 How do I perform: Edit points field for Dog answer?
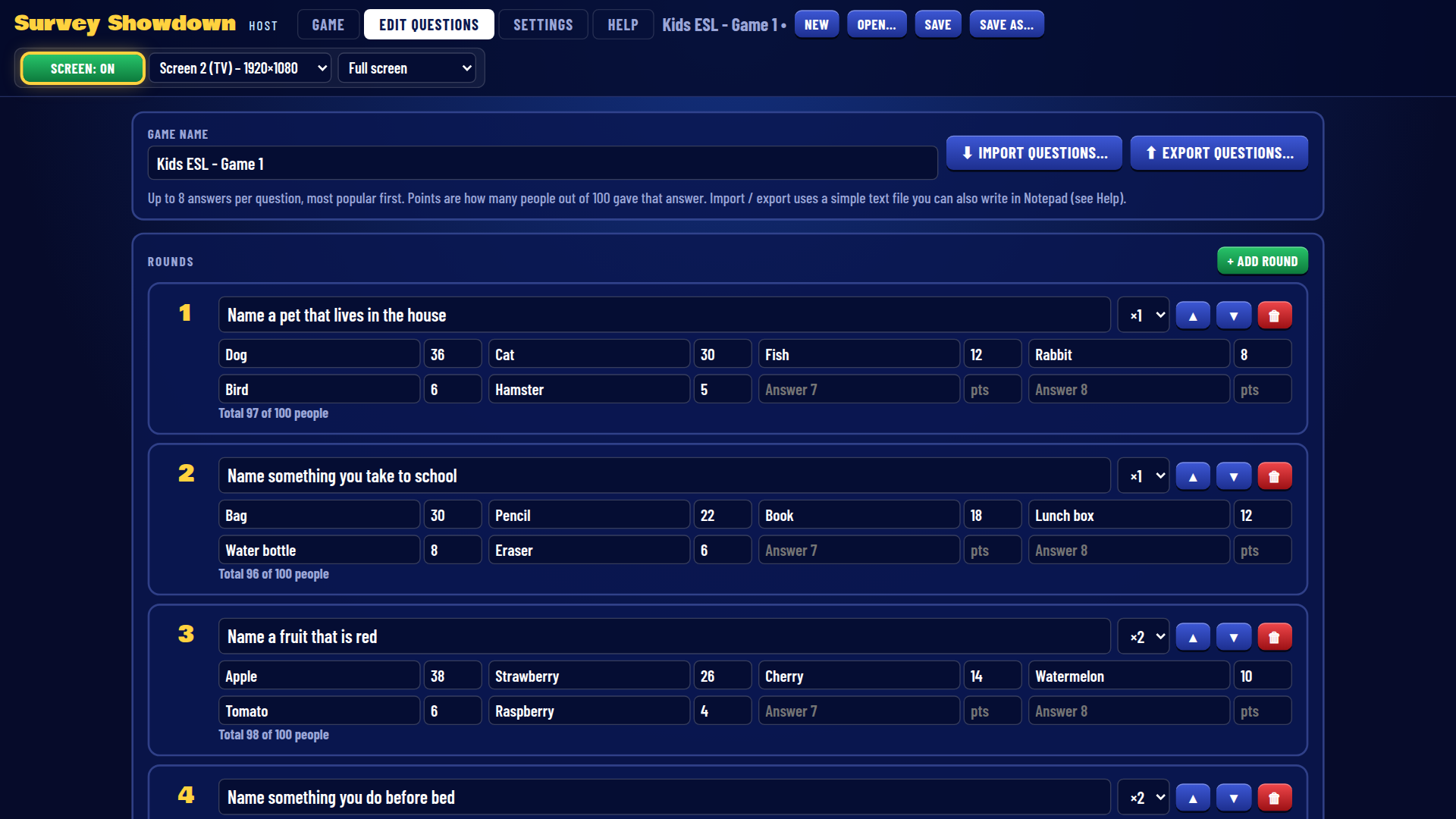tap(453, 354)
